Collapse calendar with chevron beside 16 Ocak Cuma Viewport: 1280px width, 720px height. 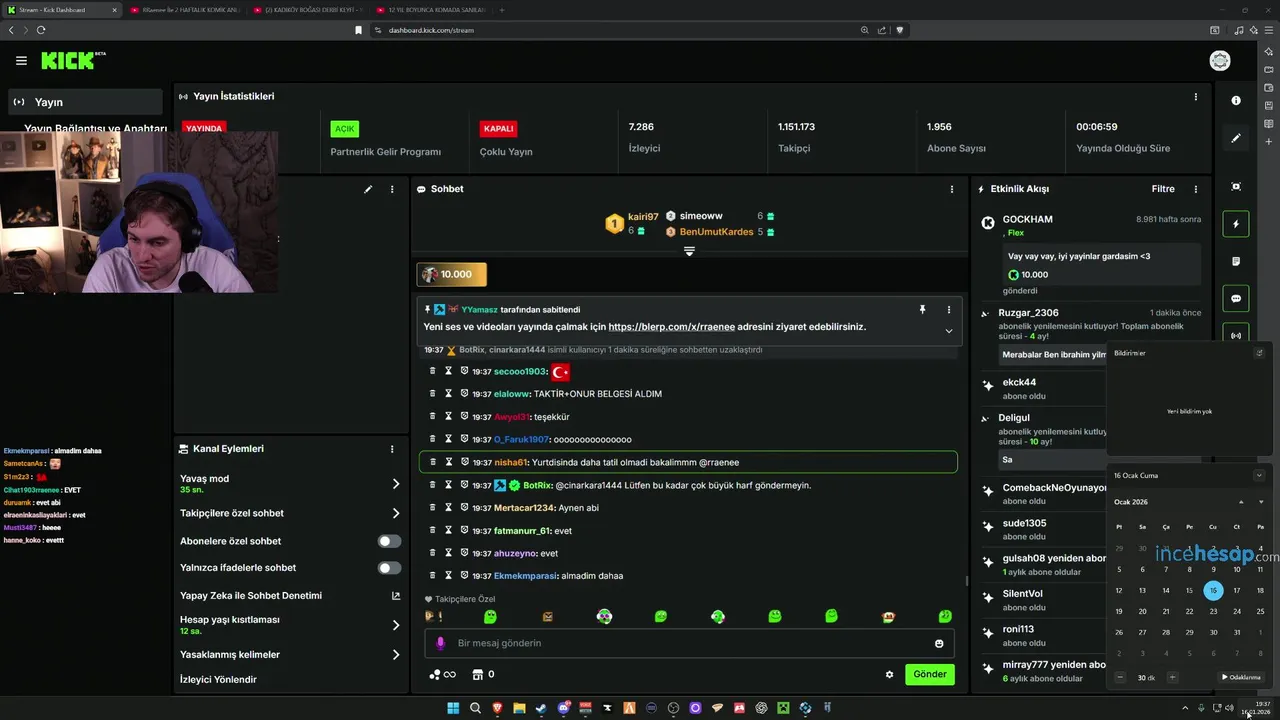point(1259,475)
